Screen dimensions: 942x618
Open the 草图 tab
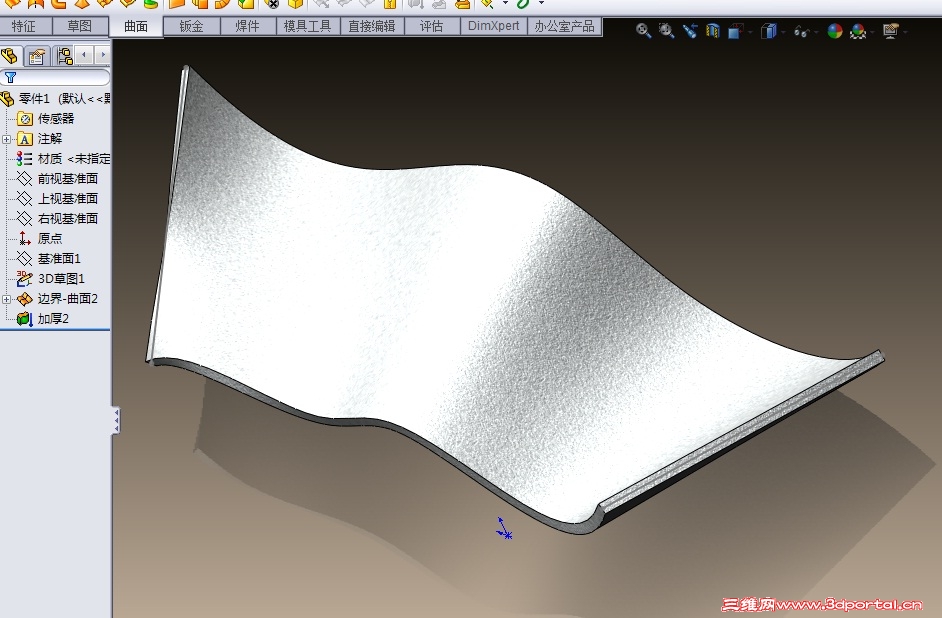[80, 26]
